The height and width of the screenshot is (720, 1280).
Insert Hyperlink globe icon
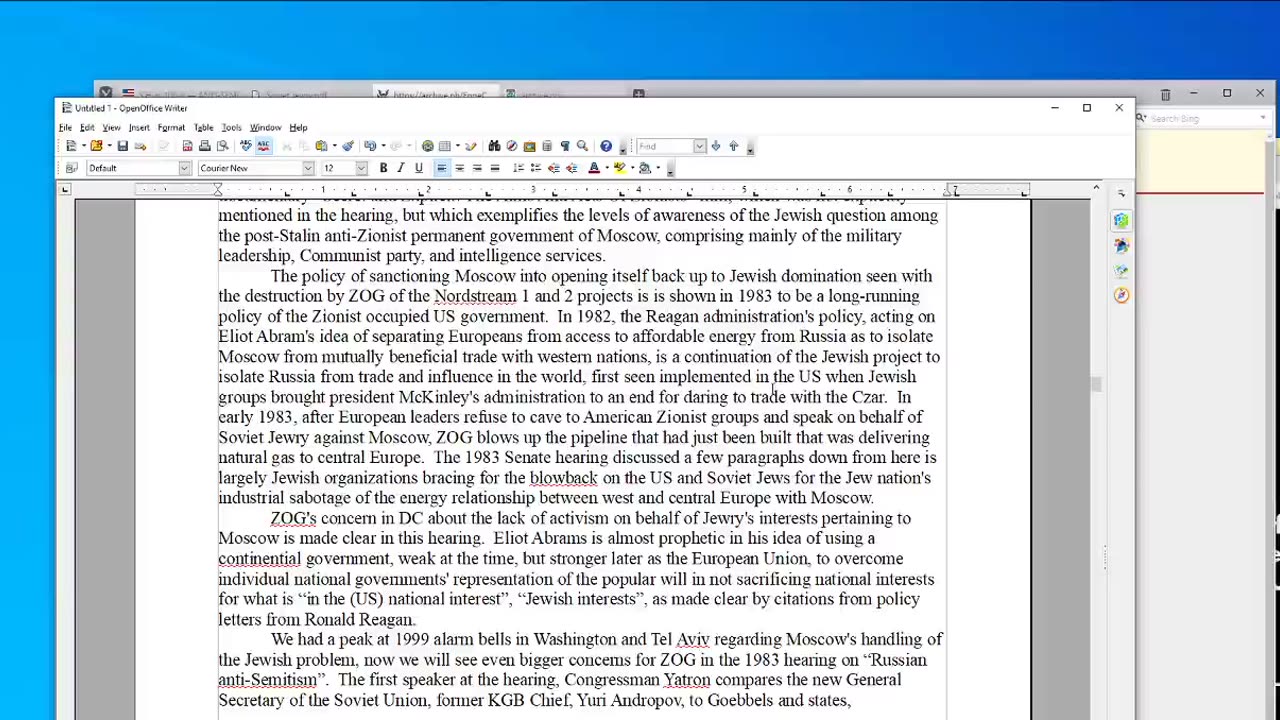point(428,146)
